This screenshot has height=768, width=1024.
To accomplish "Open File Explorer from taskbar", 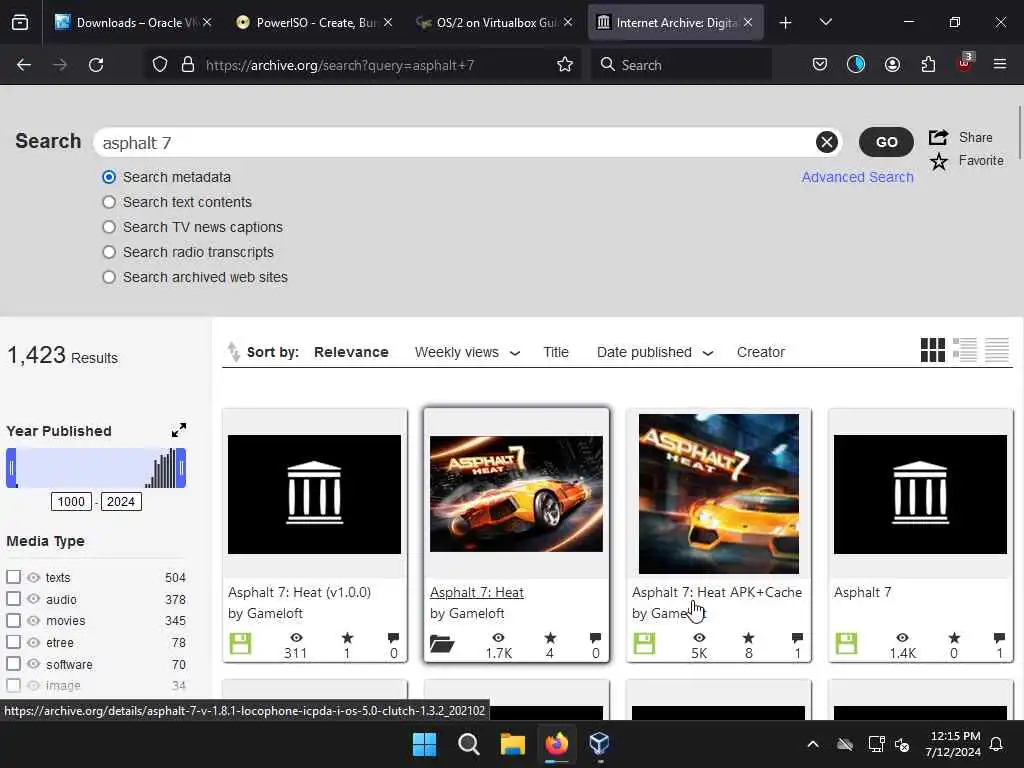I will (513, 744).
